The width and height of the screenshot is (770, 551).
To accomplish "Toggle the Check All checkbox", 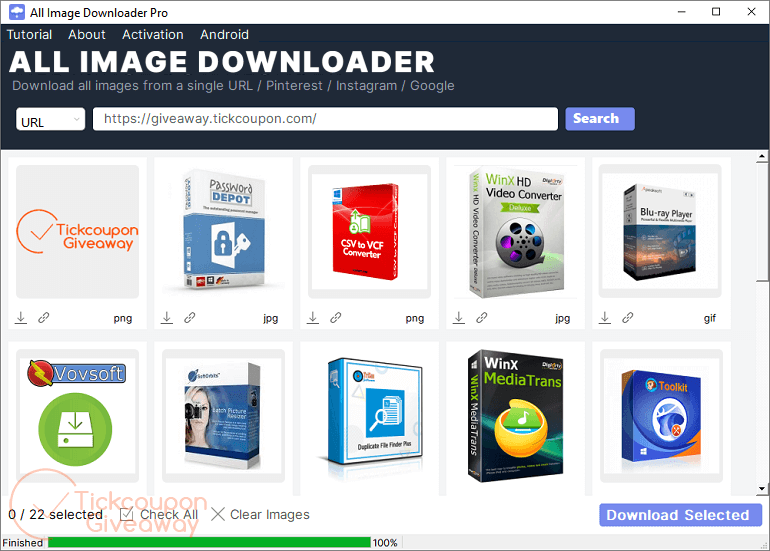I will click(127, 514).
